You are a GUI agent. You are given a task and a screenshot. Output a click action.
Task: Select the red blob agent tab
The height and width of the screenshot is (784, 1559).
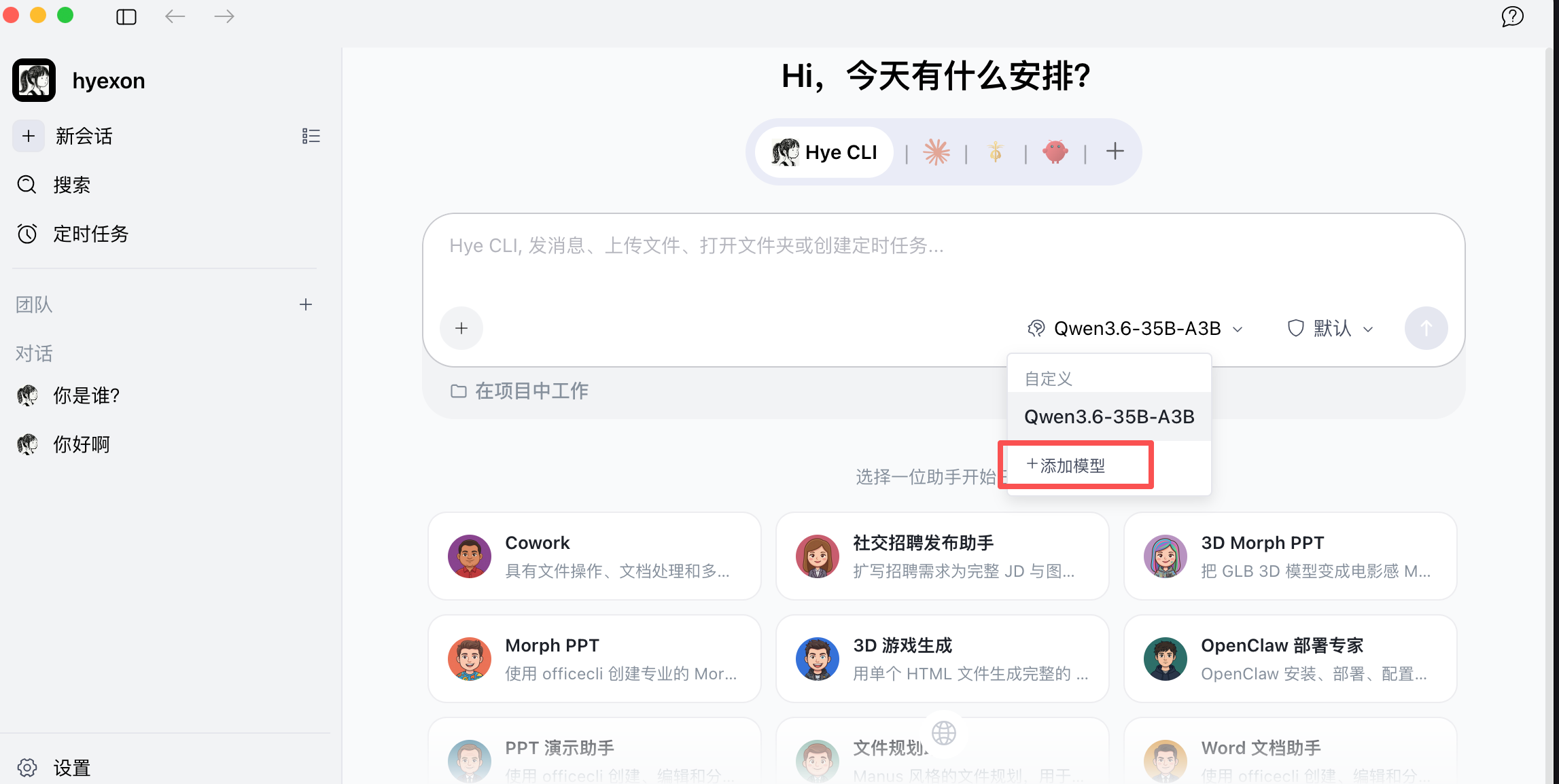[1055, 152]
